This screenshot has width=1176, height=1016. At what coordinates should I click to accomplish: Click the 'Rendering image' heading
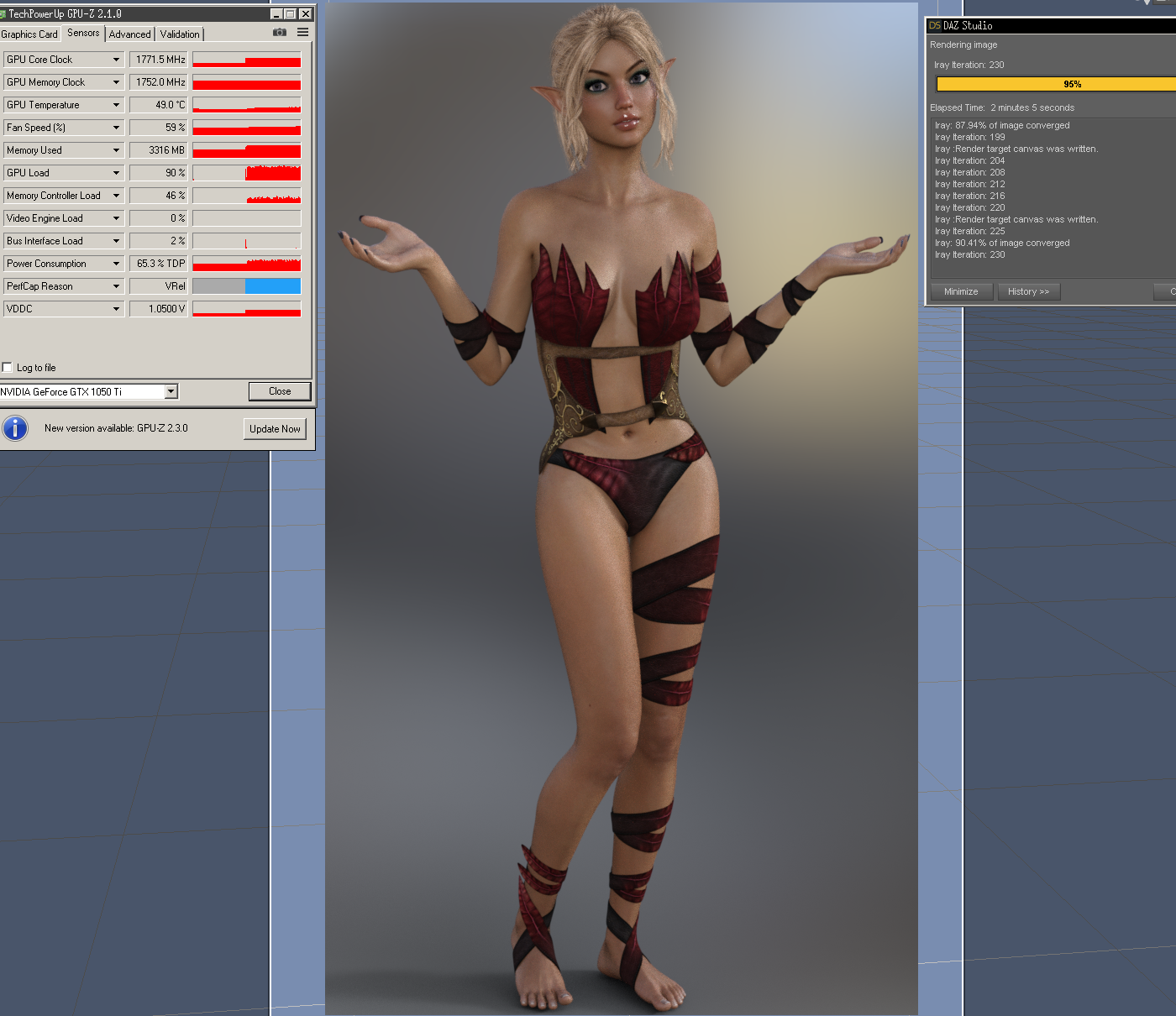(963, 45)
